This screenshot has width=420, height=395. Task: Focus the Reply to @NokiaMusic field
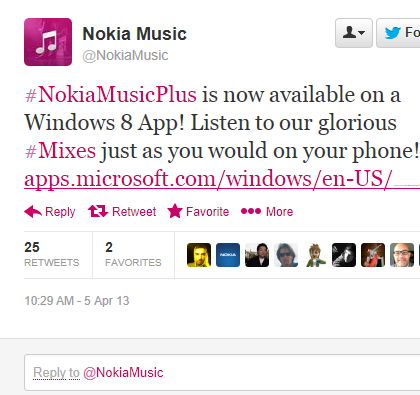coord(222,372)
